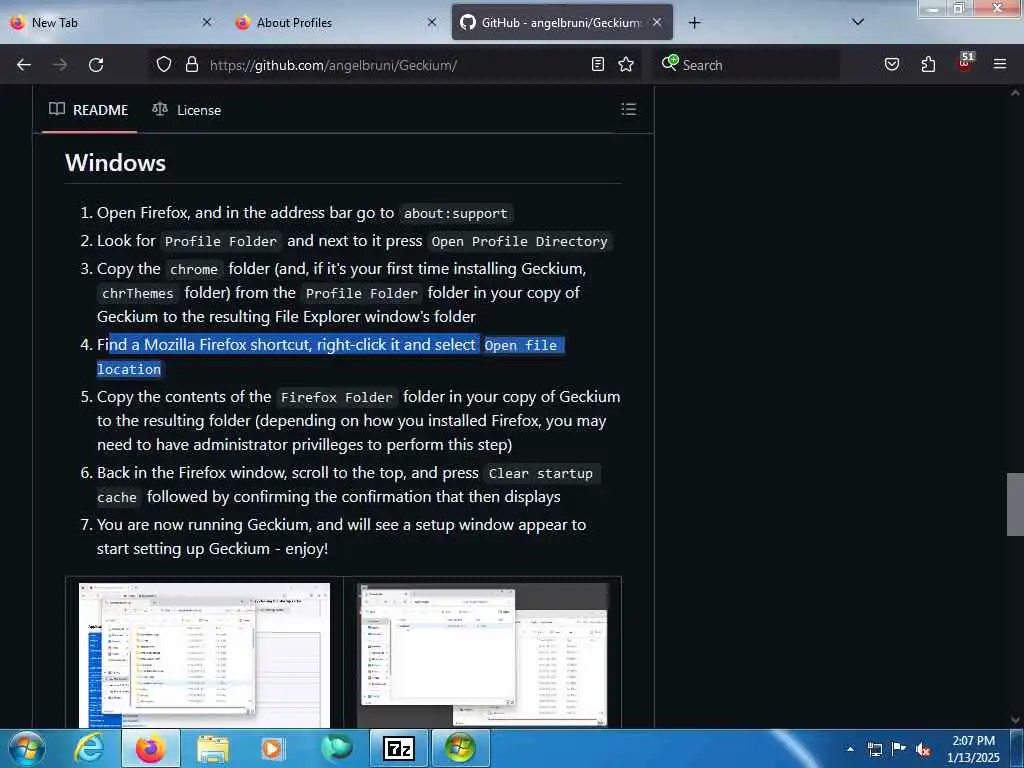Click the red extension badge showing 51
Viewport: 1024px width, 768px height.
tap(965, 63)
